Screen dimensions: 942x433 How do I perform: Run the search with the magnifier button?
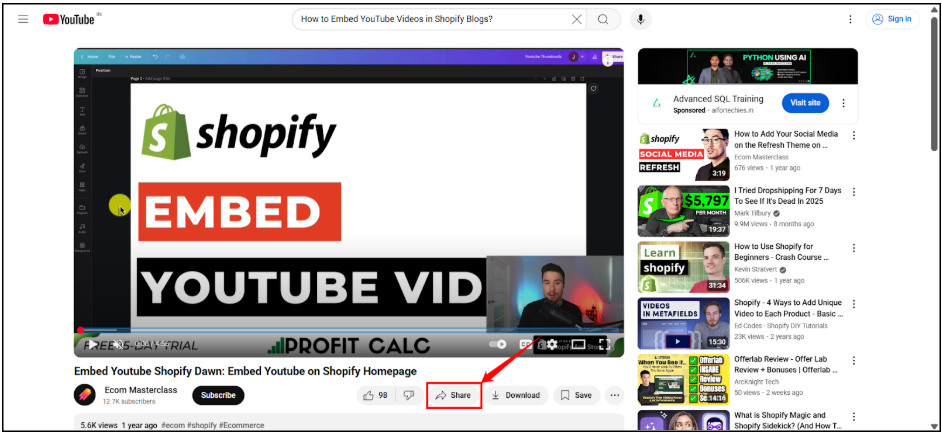(603, 19)
